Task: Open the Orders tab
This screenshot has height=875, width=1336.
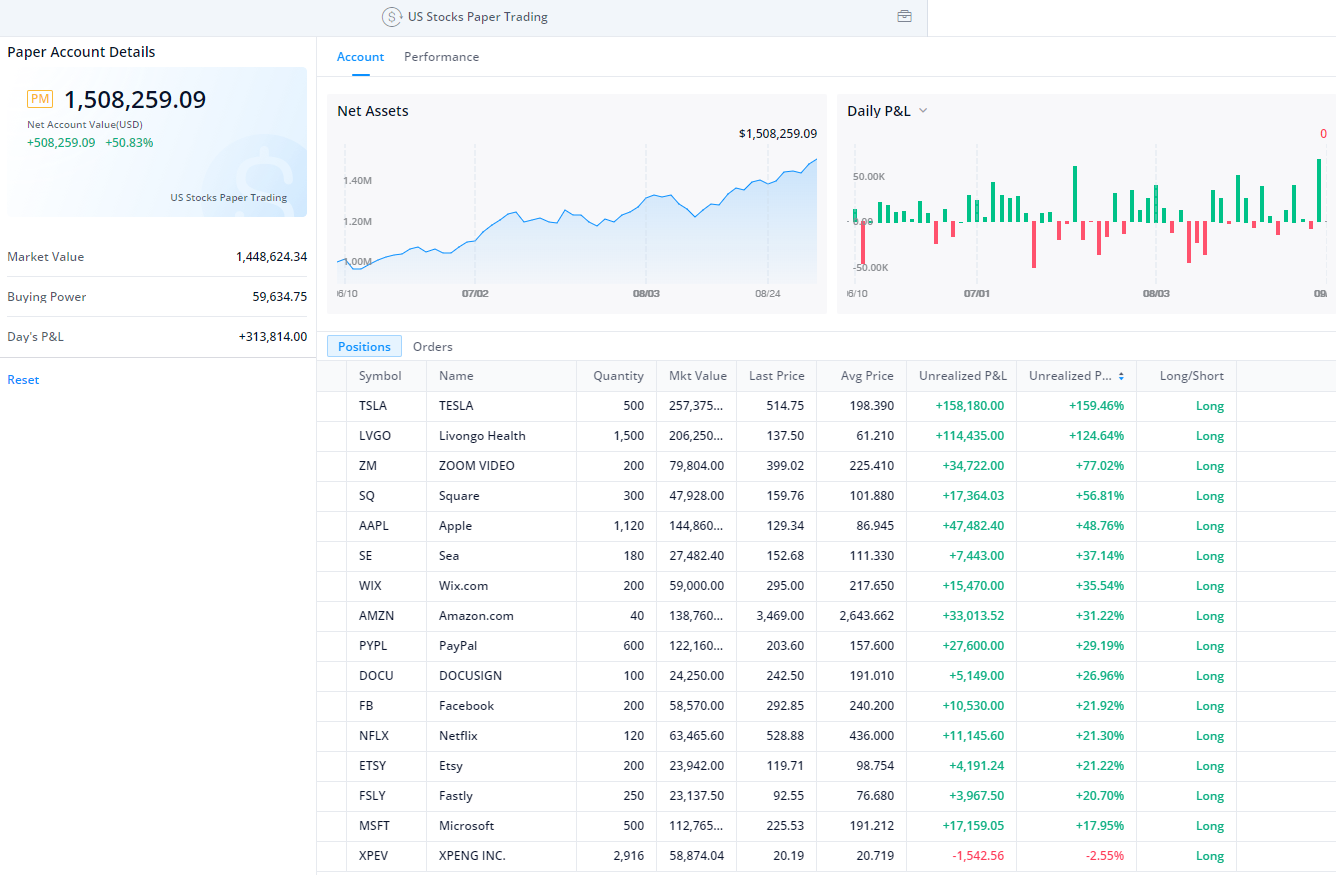Action: (x=432, y=347)
